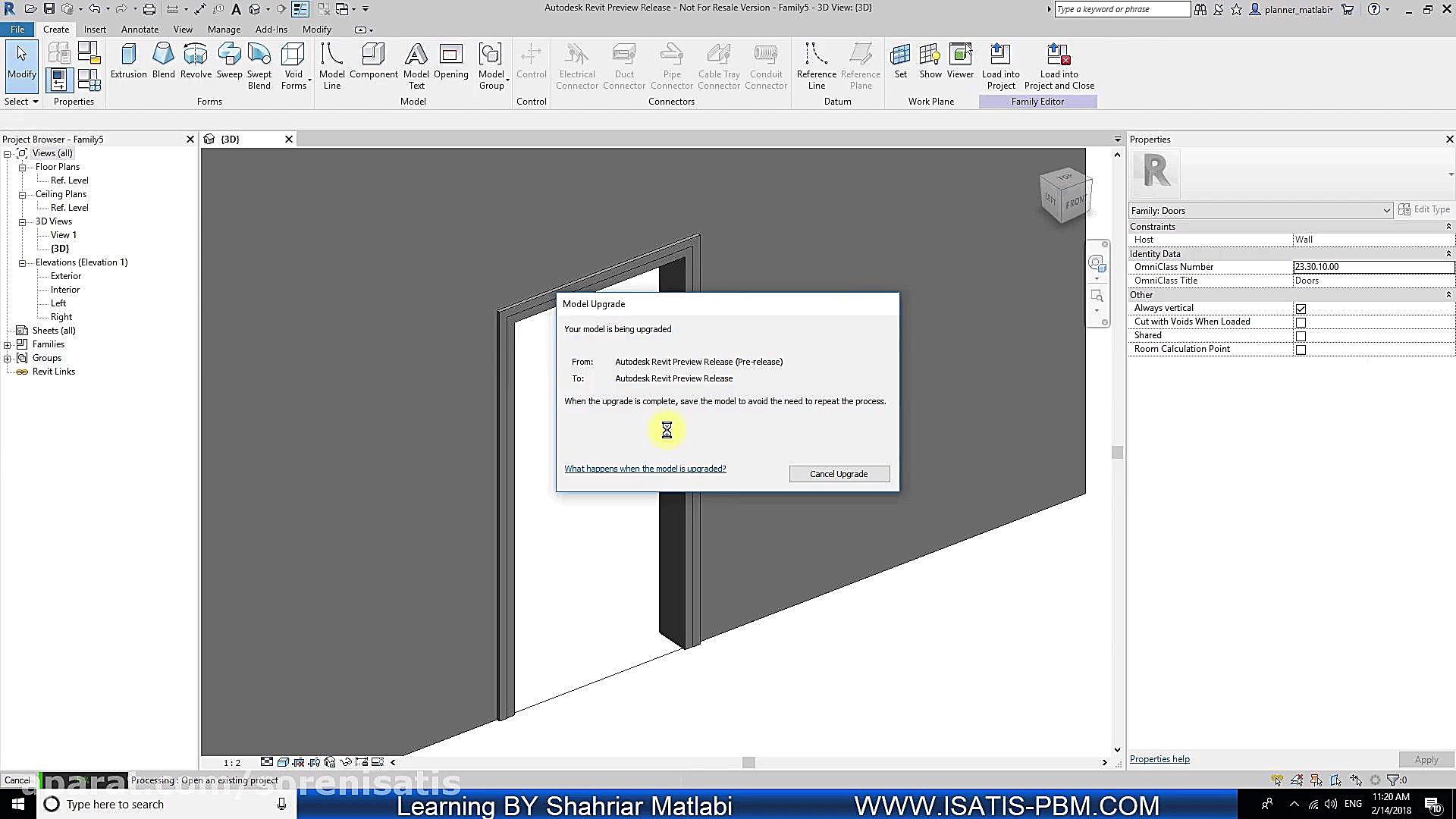Uncheck the Always vertical checkbox
1456x819 pixels.
tap(1301, 309)
